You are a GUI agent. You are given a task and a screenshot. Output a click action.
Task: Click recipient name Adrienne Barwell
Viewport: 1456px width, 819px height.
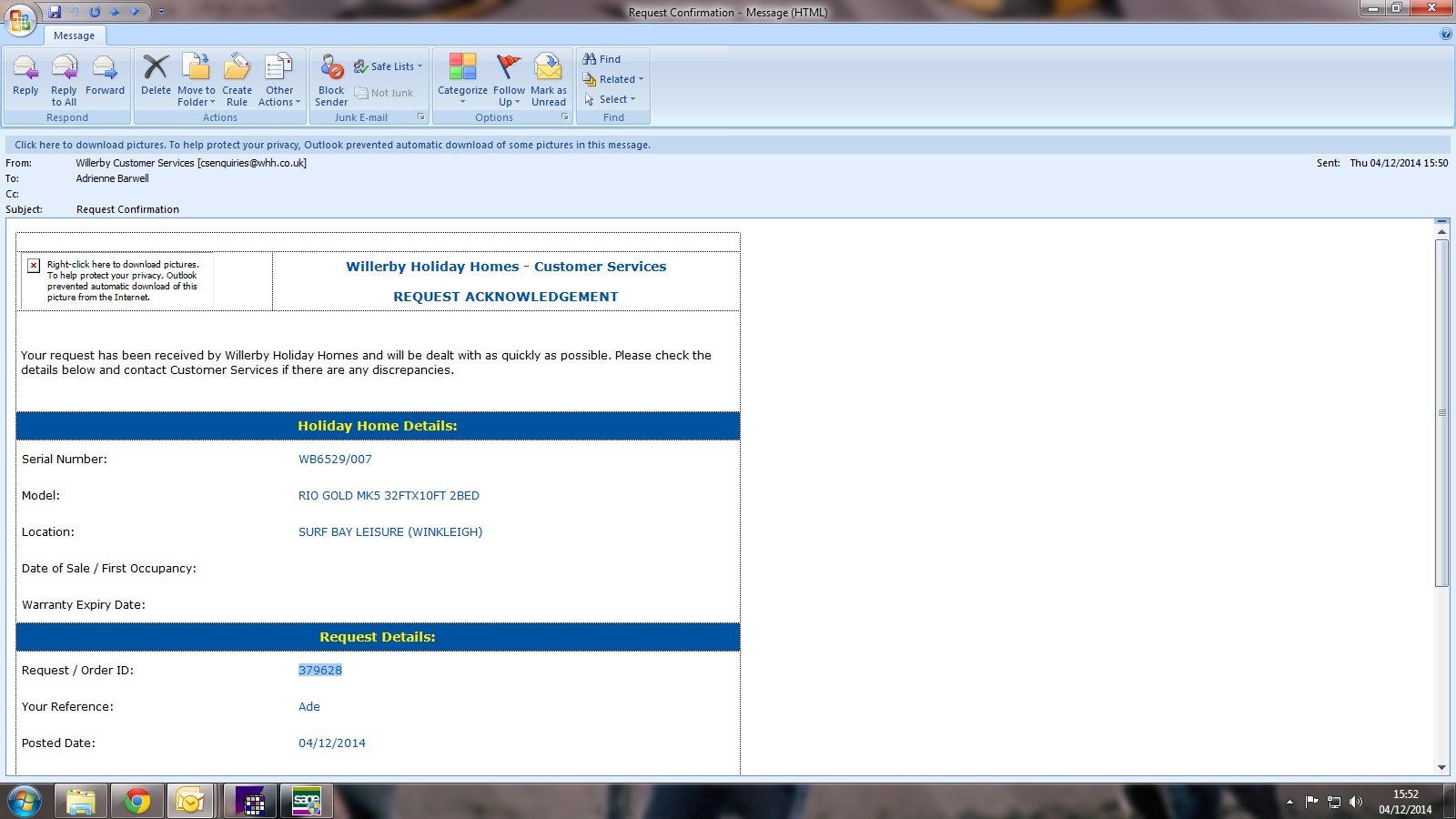[x=112, y=178]
